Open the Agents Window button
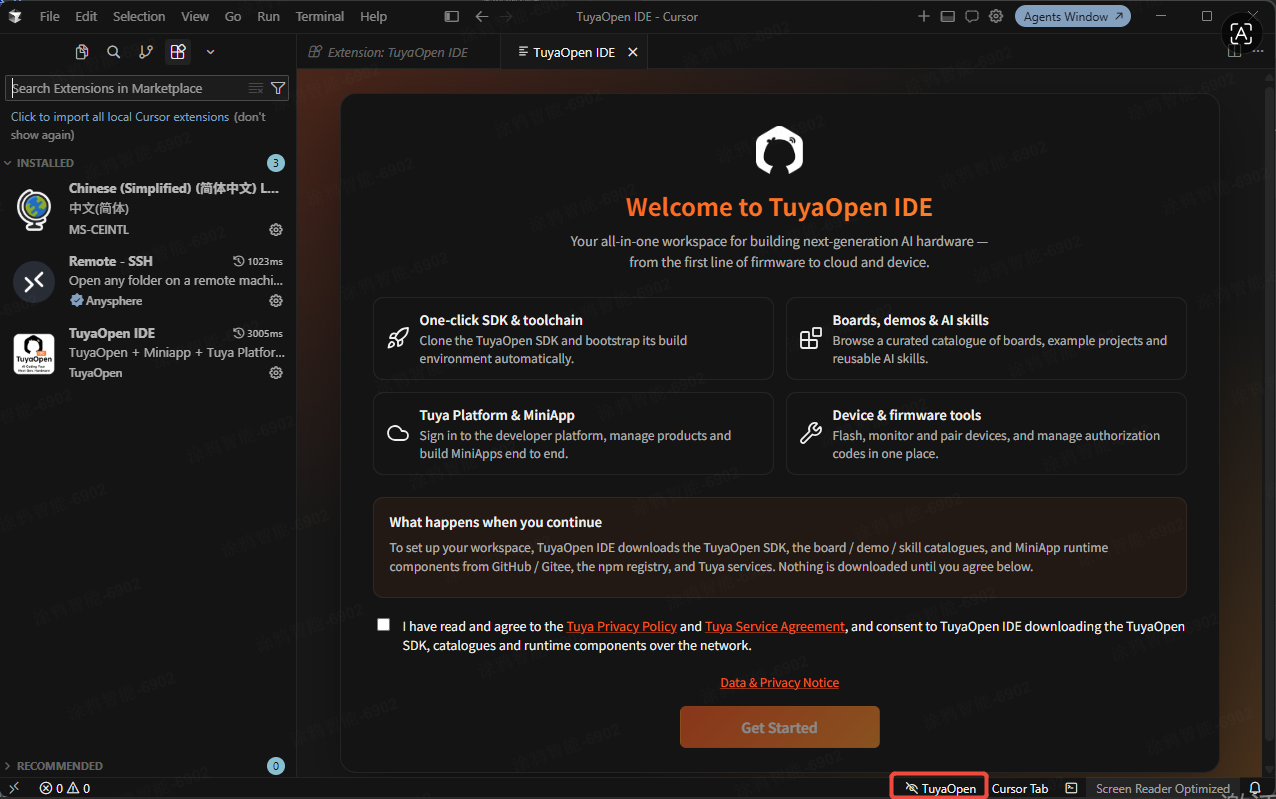This screenshot has width=1276, height=799. (x=1073, y=16)
